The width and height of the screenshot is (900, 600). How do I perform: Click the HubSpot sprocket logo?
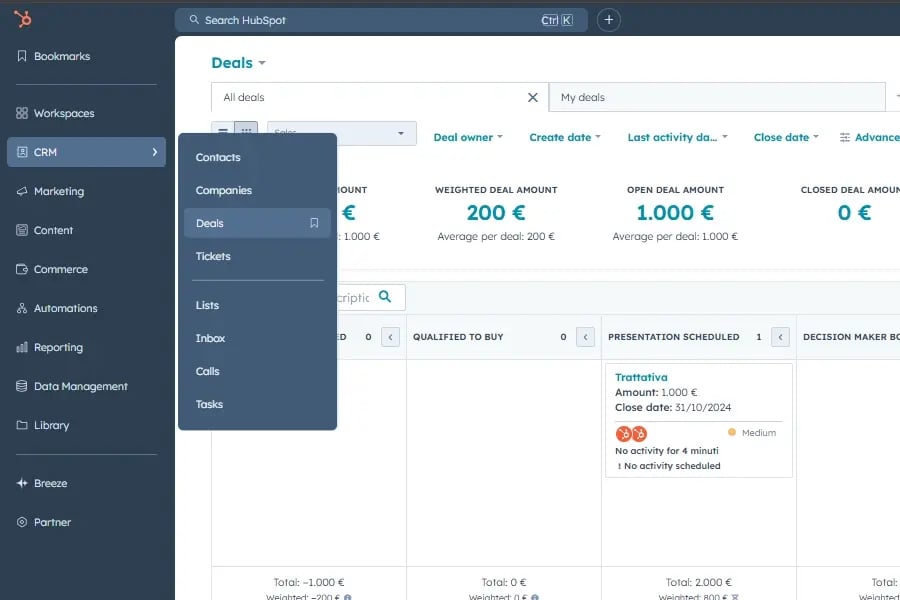coord(23,19)
